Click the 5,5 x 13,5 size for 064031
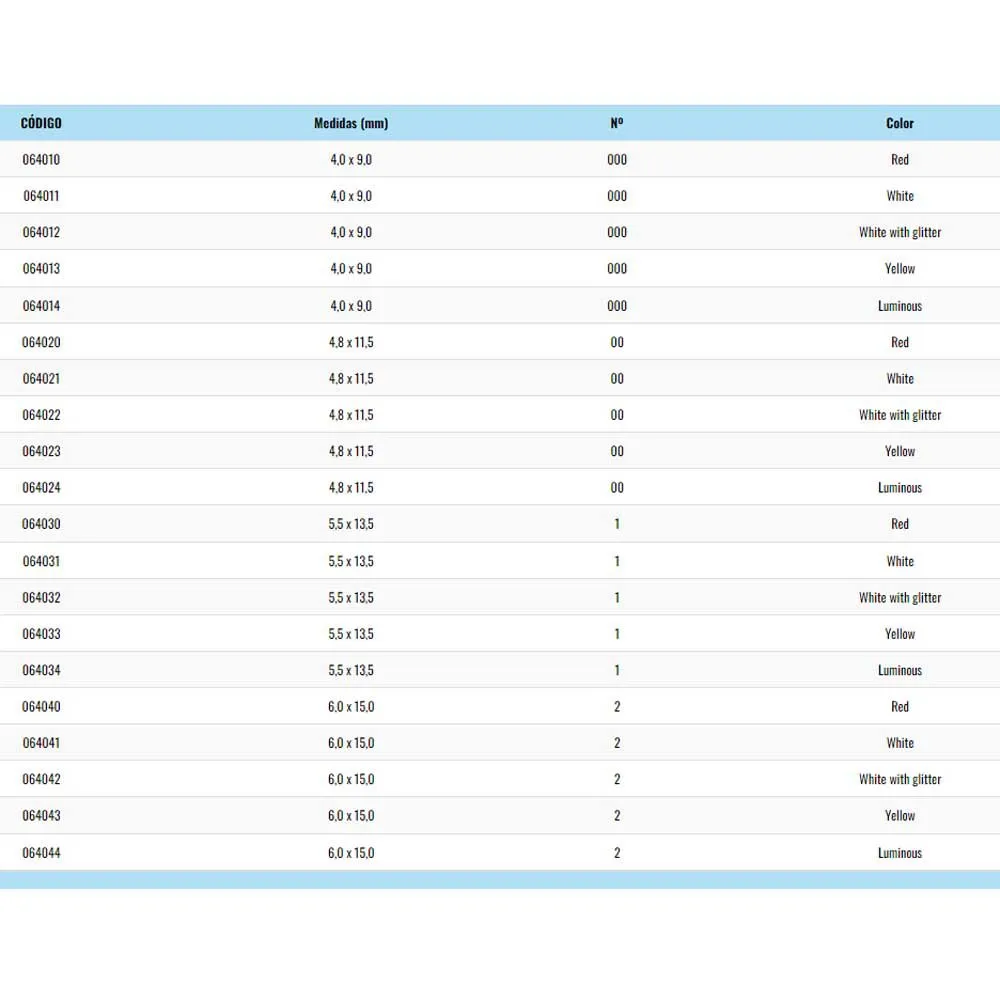The image size is (1000, 1000). (x=351, y=561)
